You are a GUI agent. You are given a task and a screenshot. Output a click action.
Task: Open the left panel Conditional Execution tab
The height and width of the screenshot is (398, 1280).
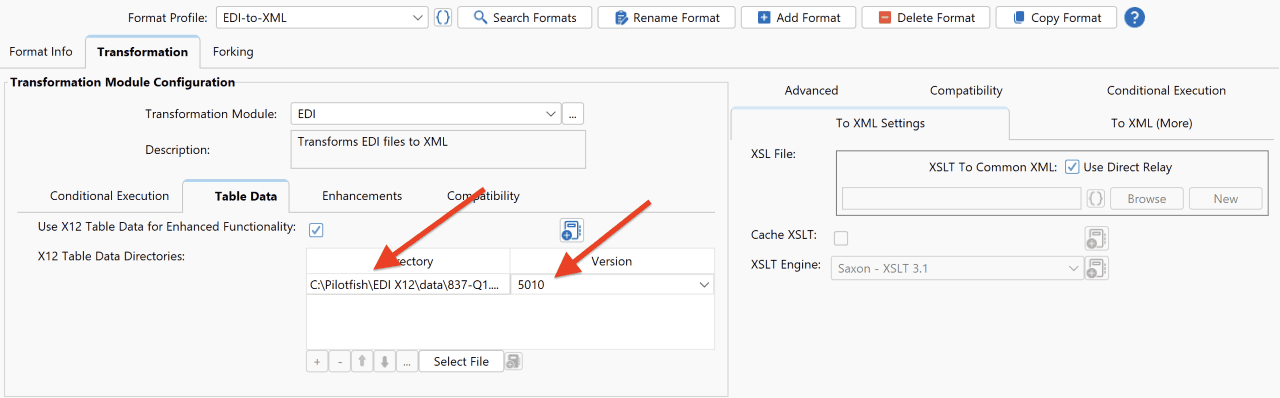coord(110,196)
